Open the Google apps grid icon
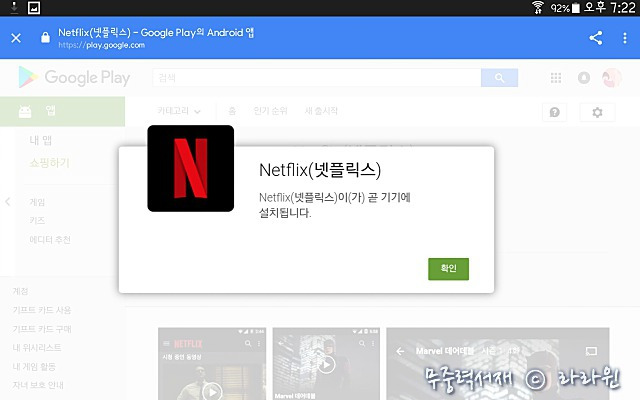The image size is (640, 400). pos(556,78)
